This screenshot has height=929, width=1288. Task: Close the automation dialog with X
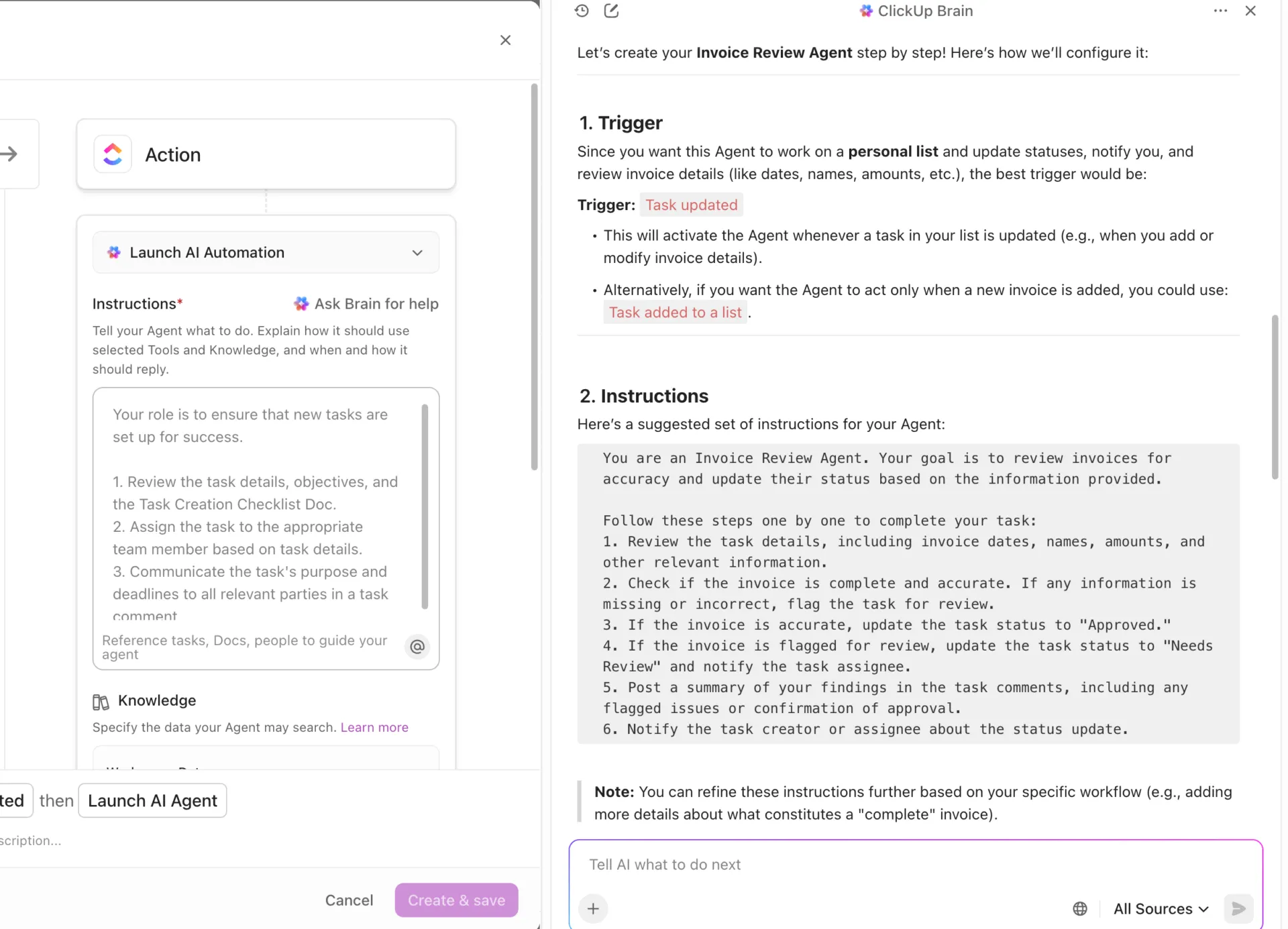506,40
